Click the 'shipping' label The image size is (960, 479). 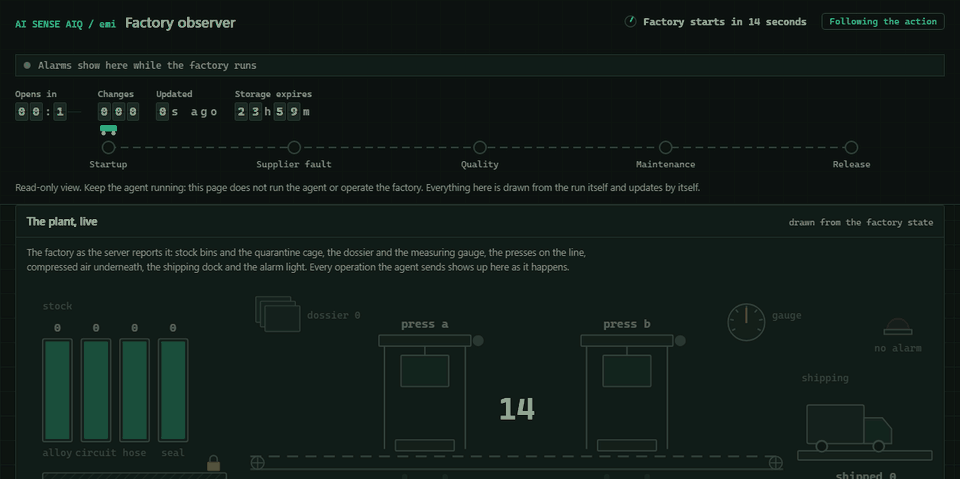(x=825, y=378)
